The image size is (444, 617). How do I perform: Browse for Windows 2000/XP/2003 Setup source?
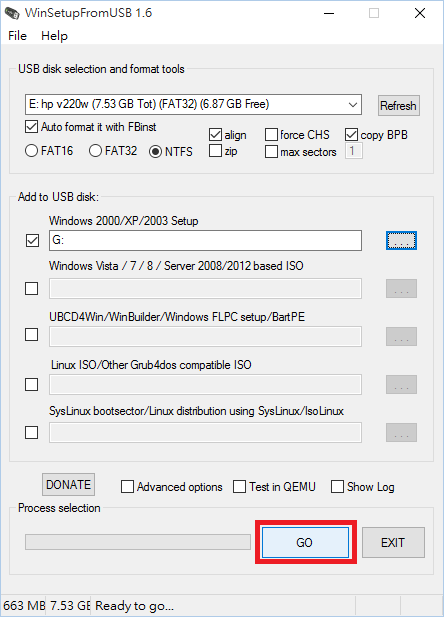pyautogui.click(x=401, y=240)
